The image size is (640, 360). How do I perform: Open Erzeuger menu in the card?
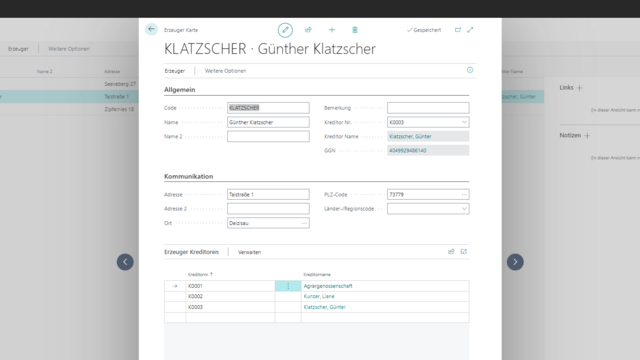(175, 71)
